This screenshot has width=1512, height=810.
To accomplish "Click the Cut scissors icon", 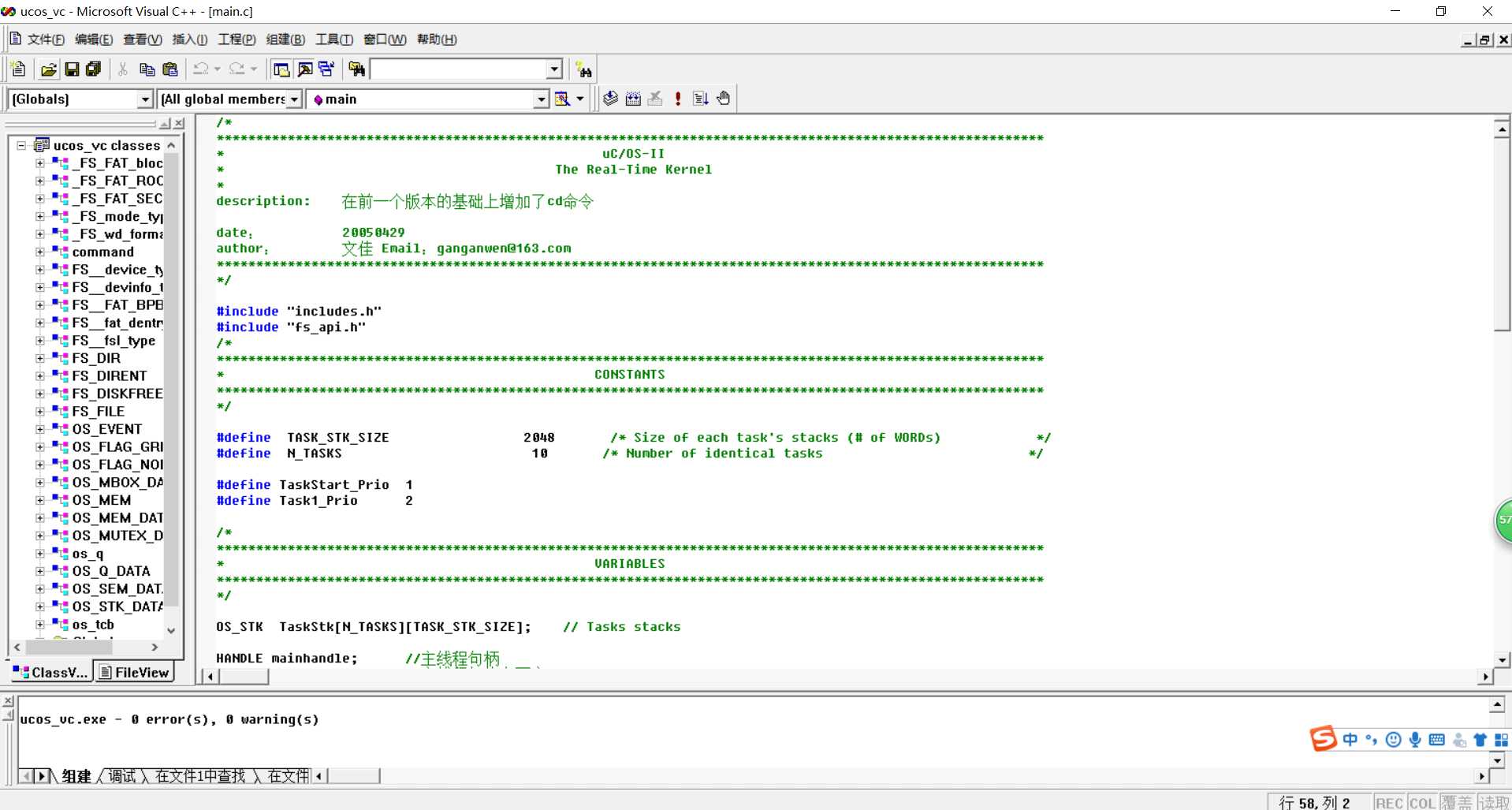I will 123,69.
